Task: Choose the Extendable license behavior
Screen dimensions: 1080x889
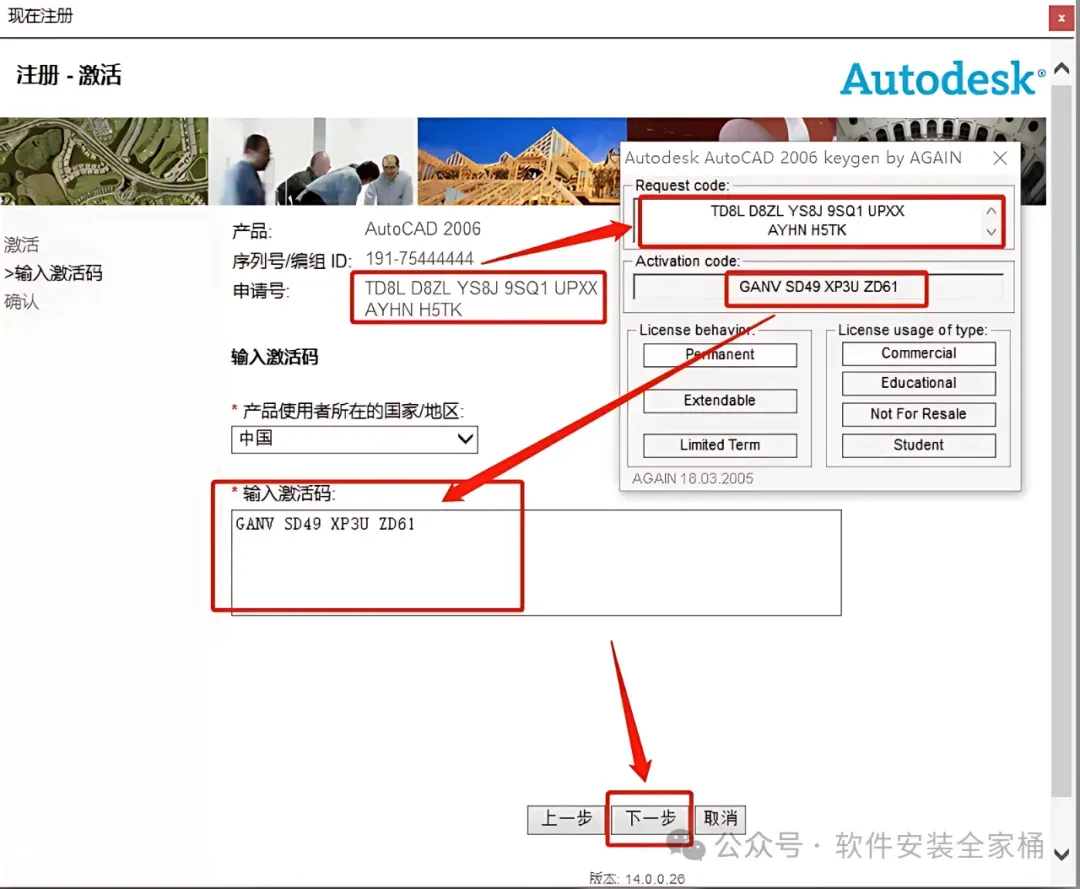Action: click(x=720, y=401)
